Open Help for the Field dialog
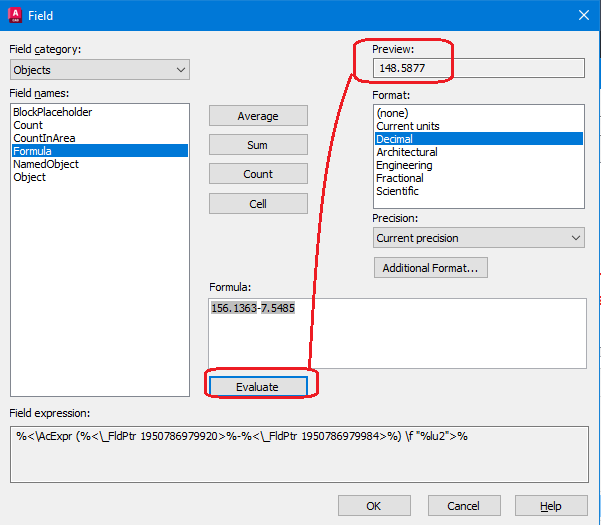This screenshot has height=525, width=601. (x=551, y=506)
